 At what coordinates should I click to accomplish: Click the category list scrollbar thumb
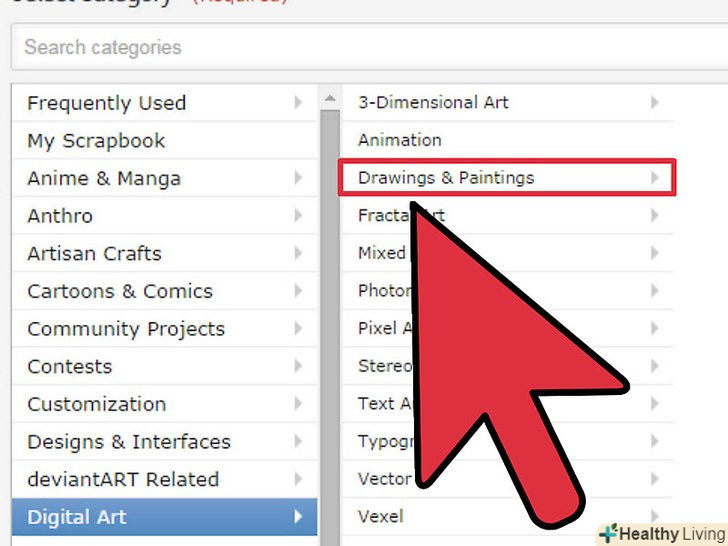coord(330,328)
